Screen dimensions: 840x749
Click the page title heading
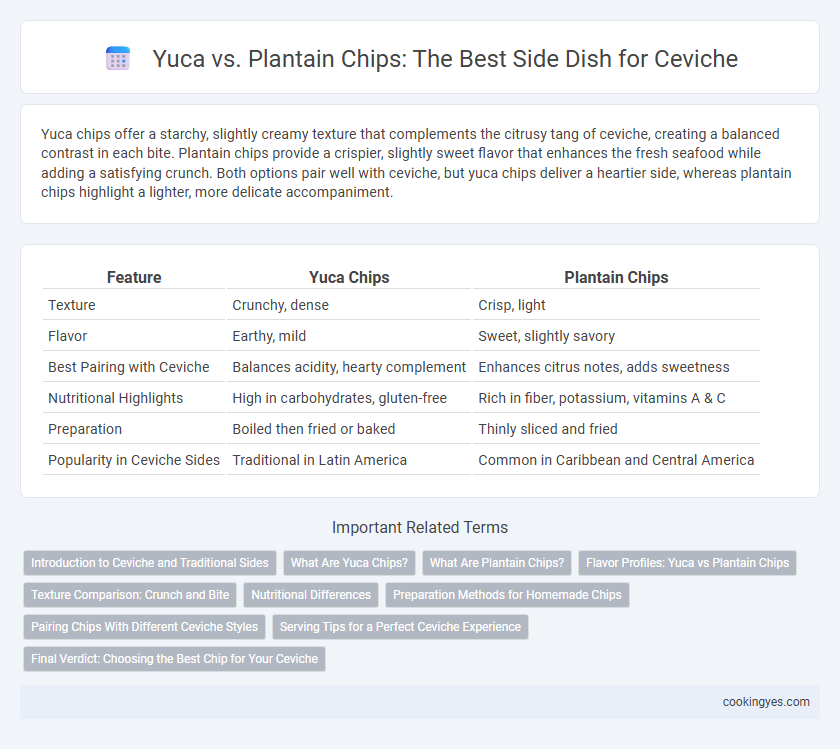pyautogui.click(x=445, y=59)
